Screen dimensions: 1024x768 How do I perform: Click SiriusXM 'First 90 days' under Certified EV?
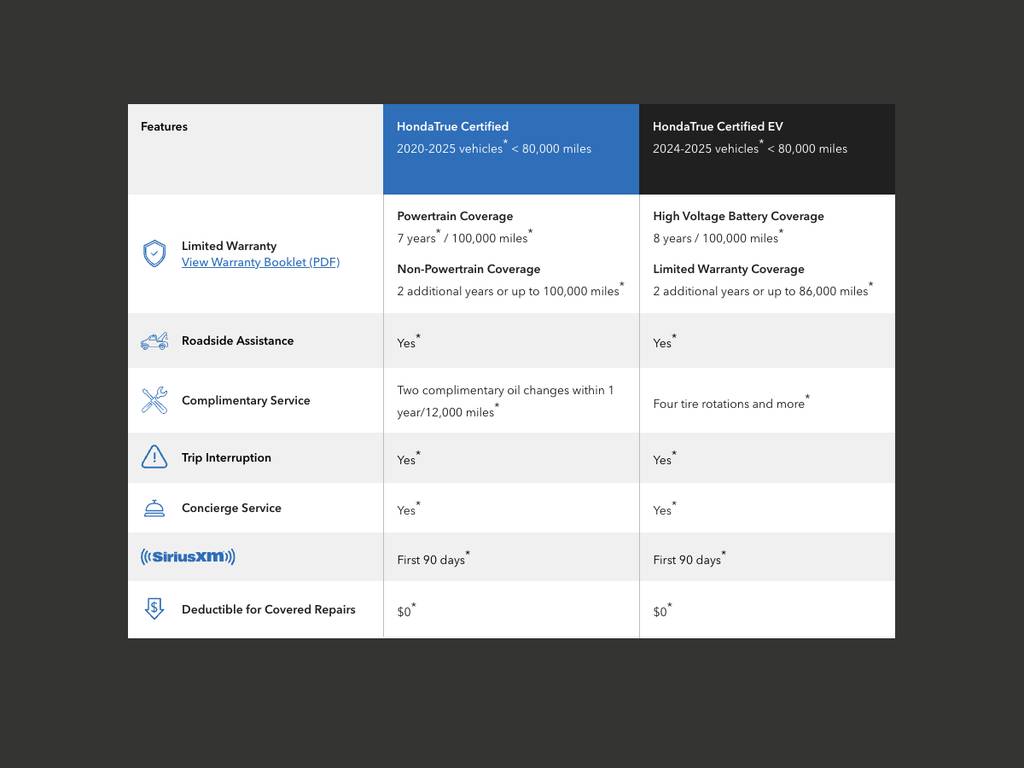(x=689, y=558)
